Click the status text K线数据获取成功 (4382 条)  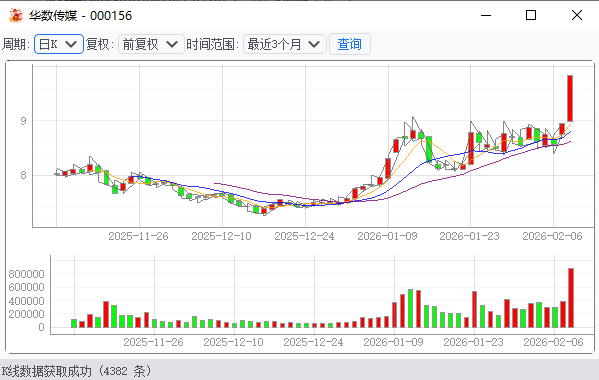coord(76,371)
